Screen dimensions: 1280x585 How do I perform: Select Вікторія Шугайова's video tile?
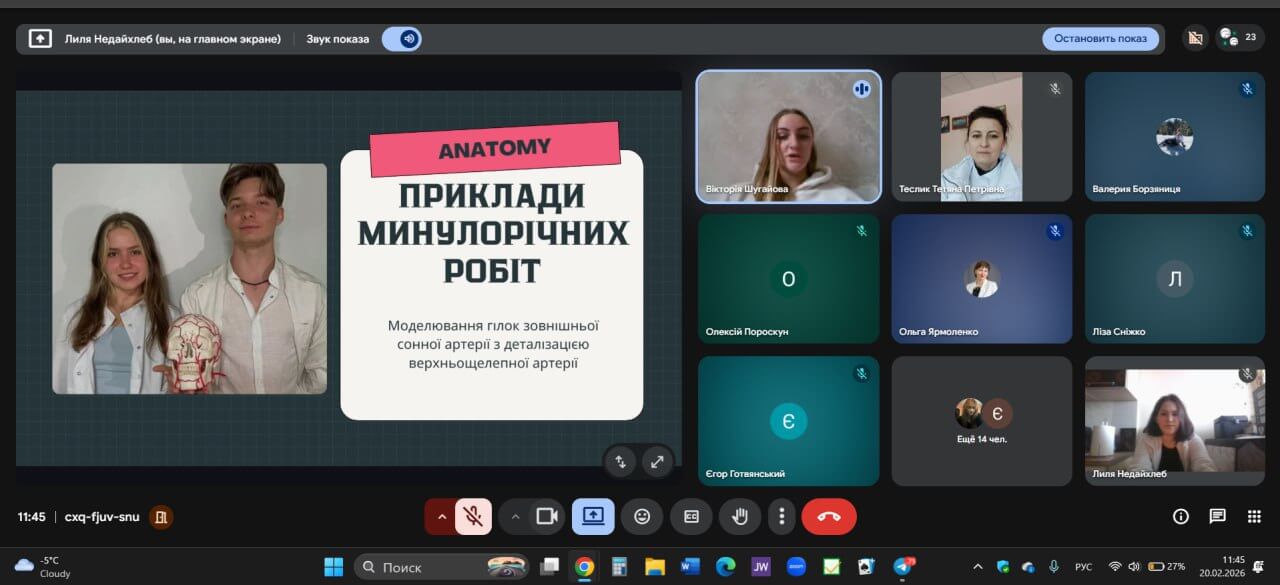788,137
